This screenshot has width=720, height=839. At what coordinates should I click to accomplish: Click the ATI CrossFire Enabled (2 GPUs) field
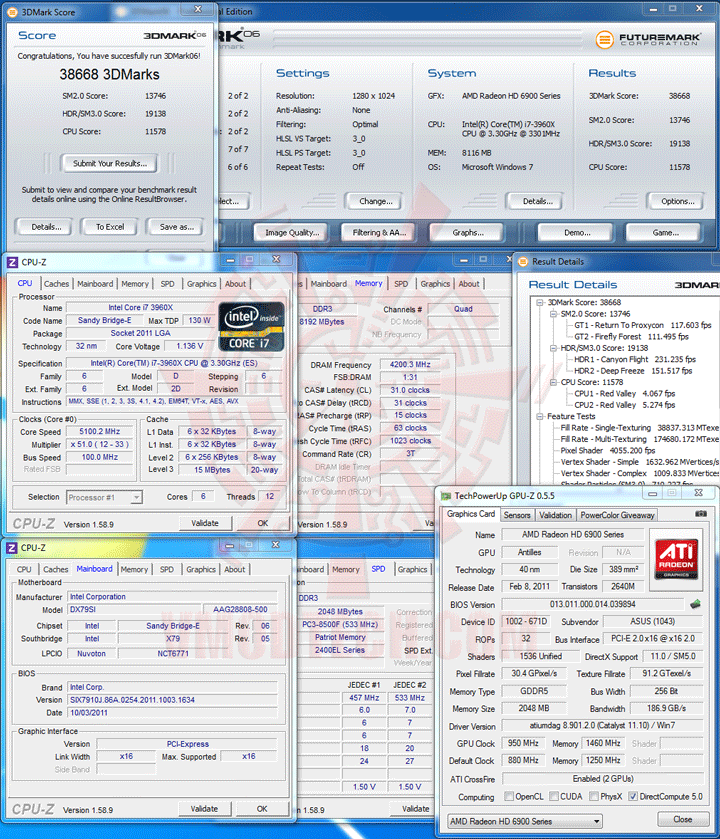[603, 779]
